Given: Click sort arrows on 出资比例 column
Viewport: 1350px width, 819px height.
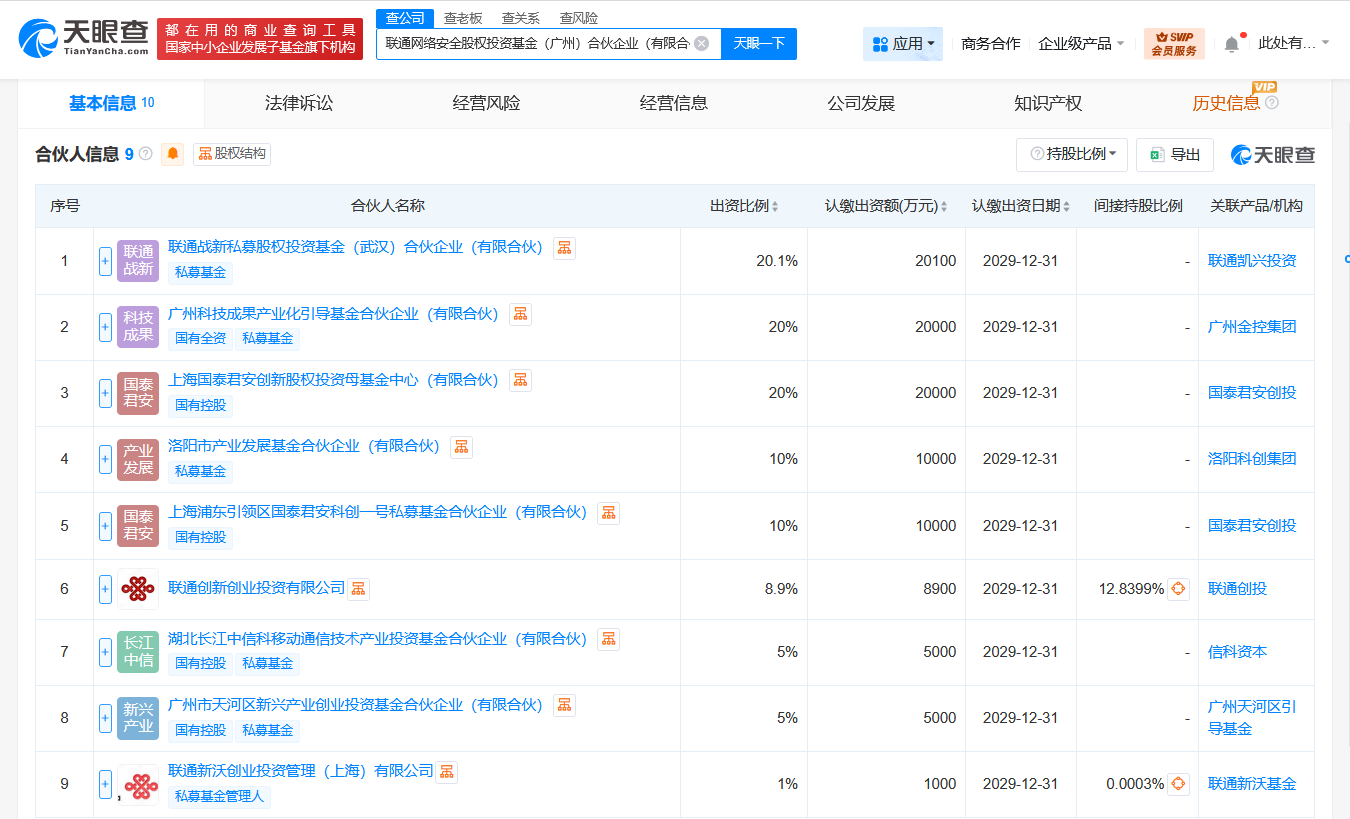Looking at the screenshot, I should click(x=777, y=206).
